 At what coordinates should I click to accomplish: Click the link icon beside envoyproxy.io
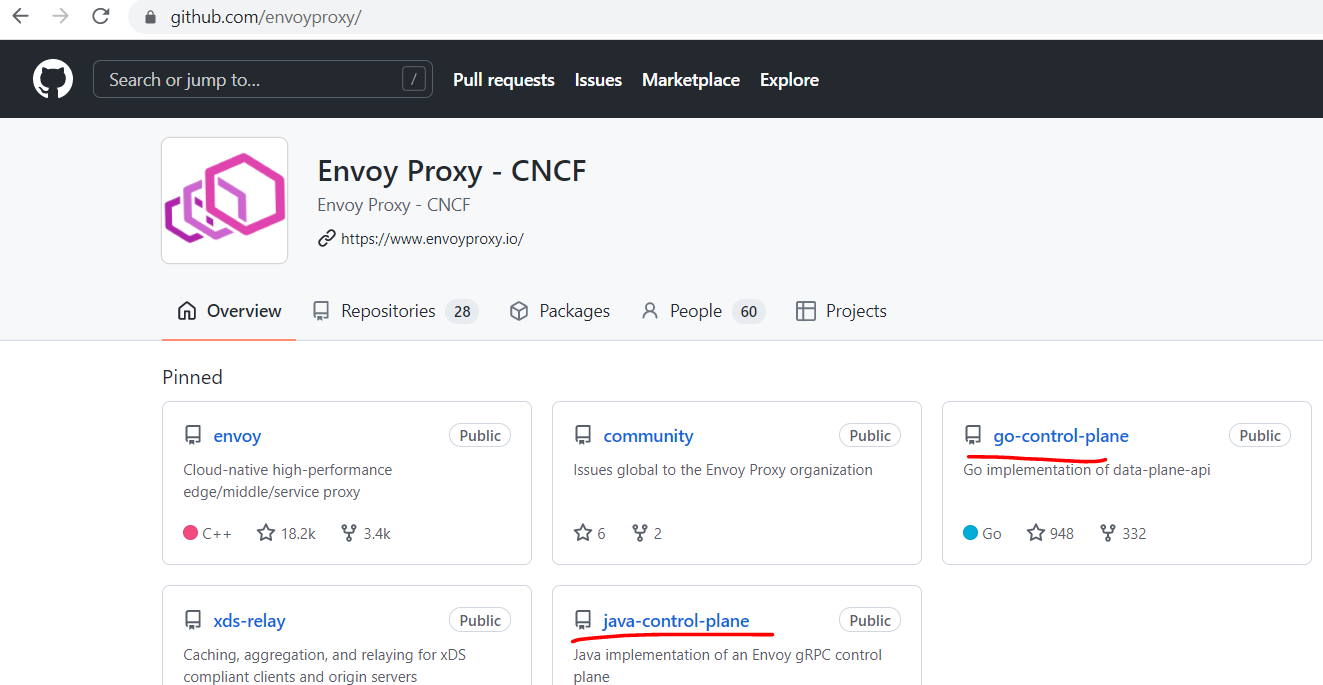tap(326, 238)
